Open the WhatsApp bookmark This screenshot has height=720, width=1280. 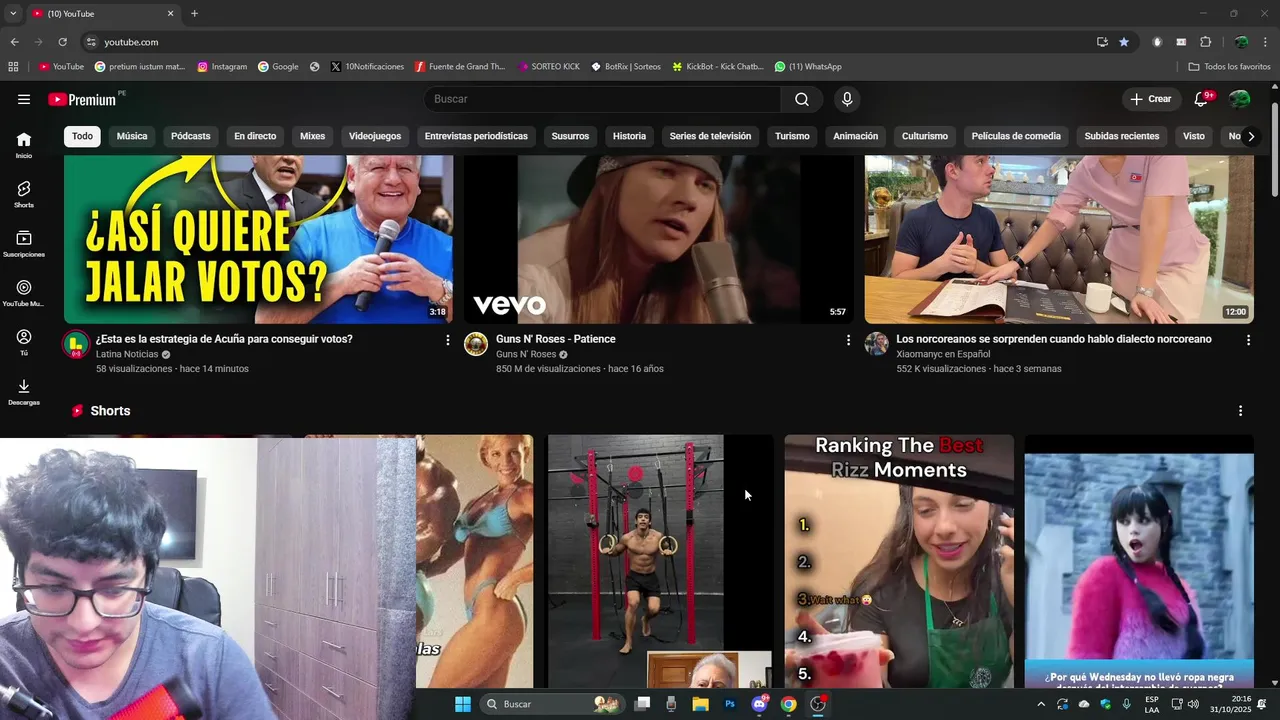pos(808,67)
